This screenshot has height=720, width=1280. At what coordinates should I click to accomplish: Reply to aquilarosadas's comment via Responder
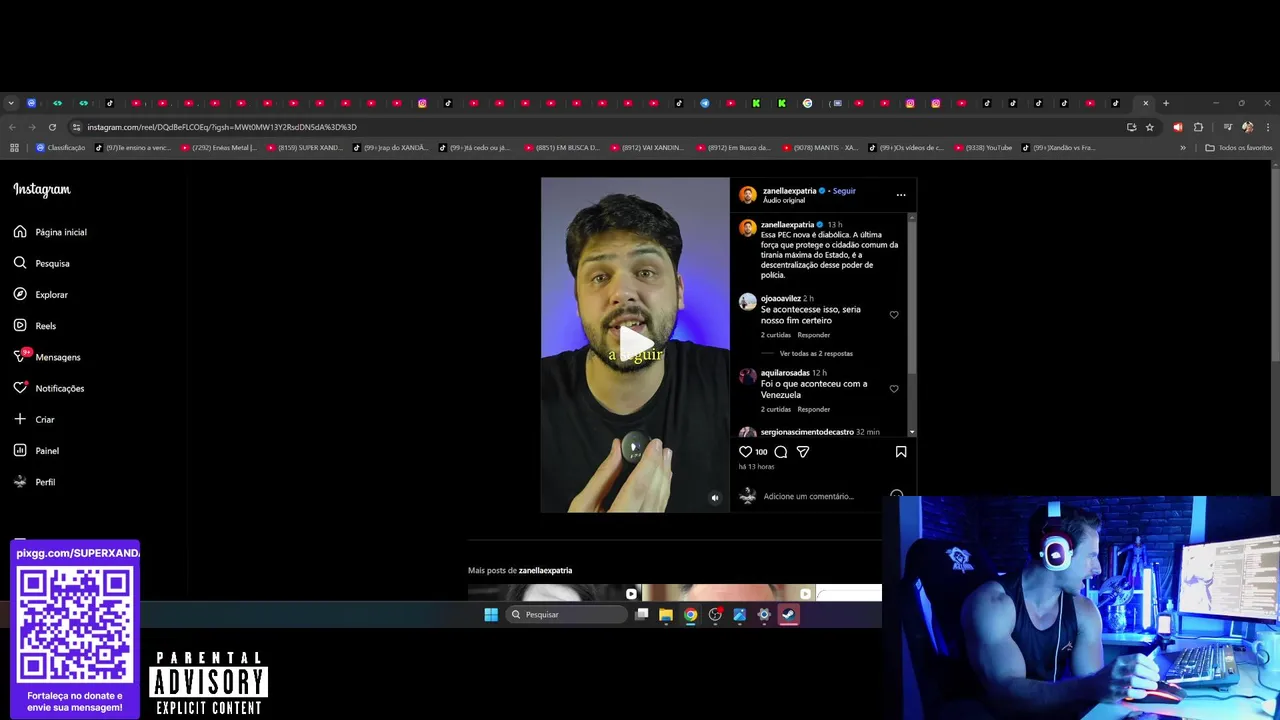click(814, 410)
